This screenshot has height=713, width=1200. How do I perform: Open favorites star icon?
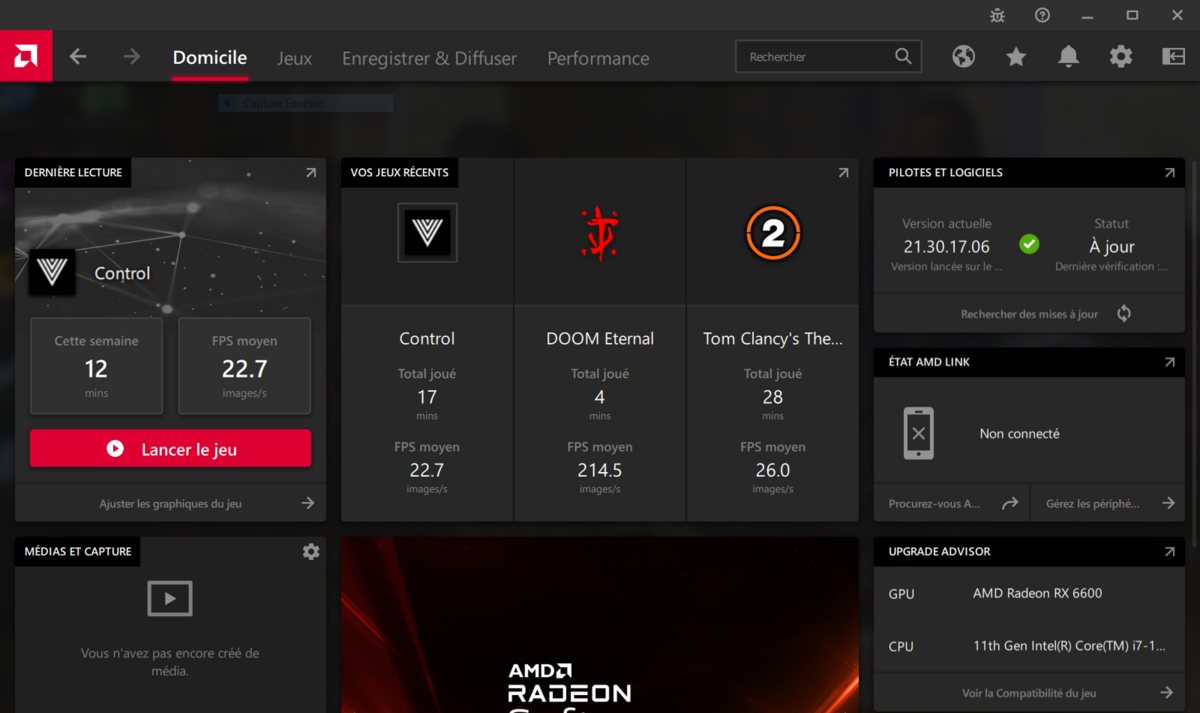pos(1016,57)
